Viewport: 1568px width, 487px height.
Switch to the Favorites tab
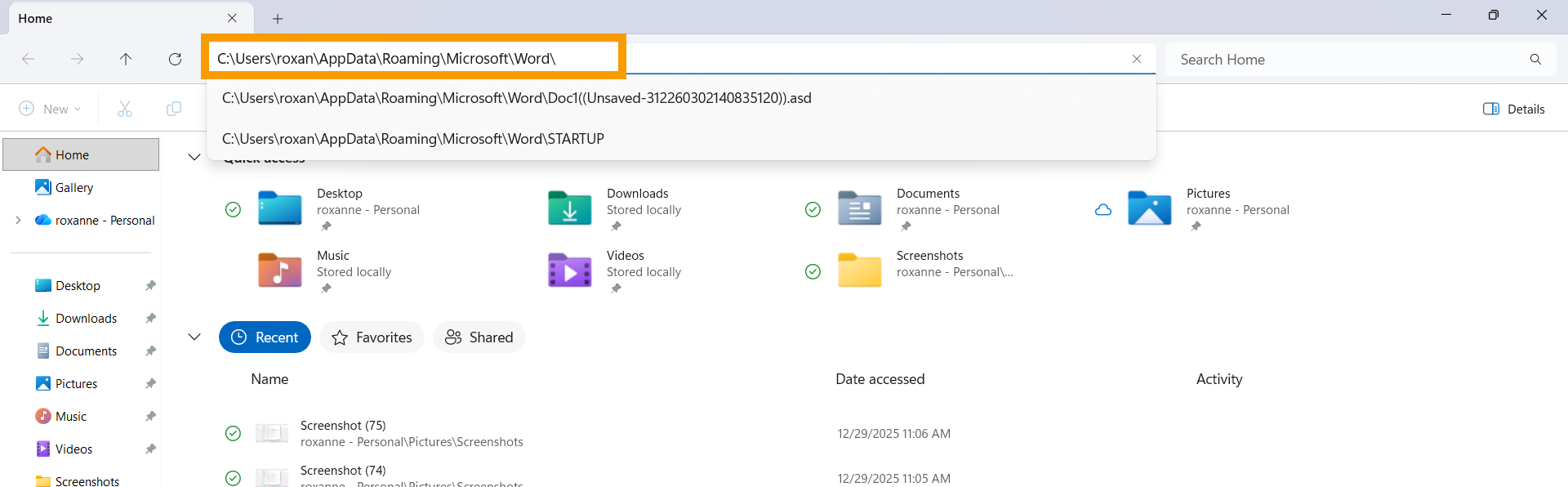pos(372,337)
